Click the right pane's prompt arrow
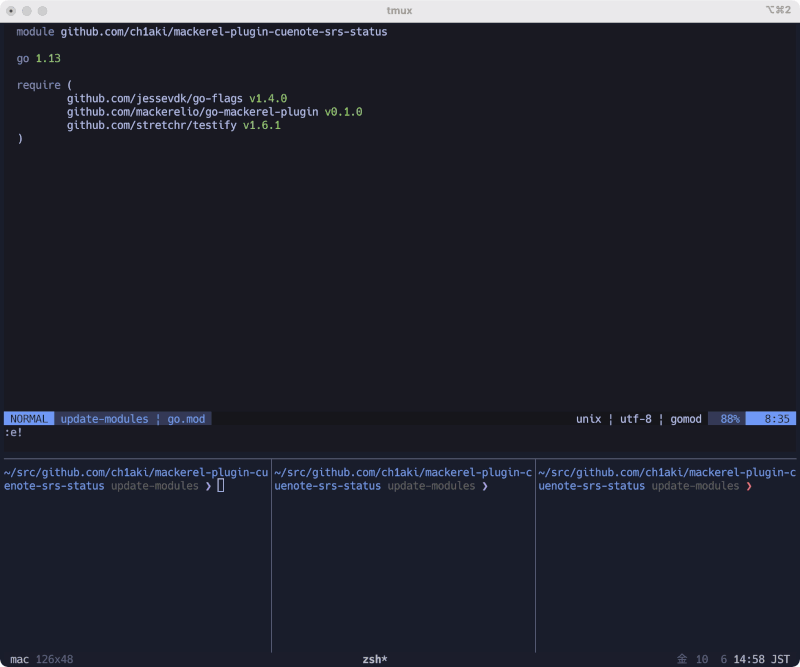The width and height of the screenshot is (800, 667). tap(750, 485)
